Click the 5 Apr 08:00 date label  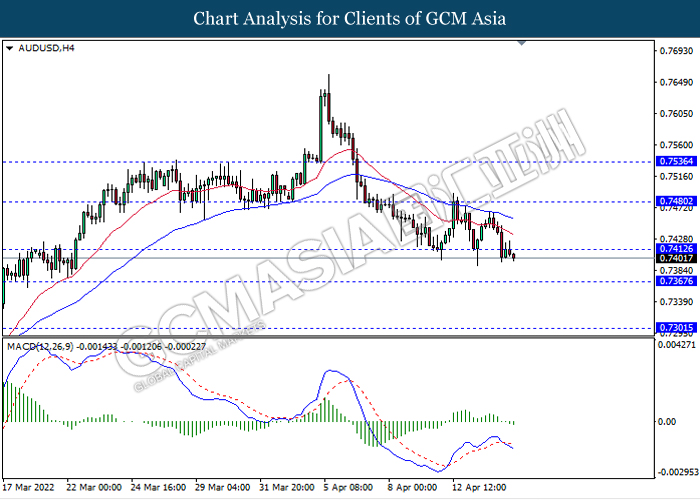(348, 487)
